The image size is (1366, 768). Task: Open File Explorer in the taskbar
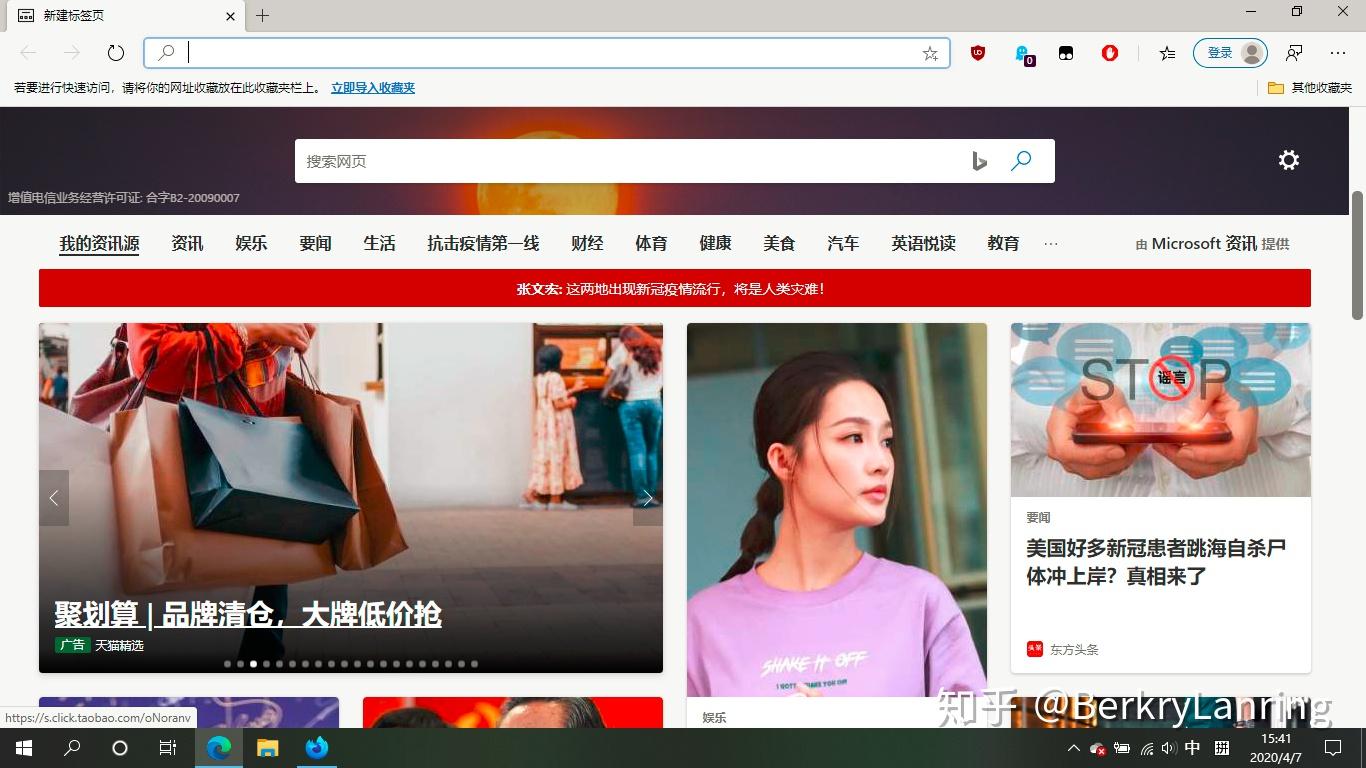[x=267, y=748]
